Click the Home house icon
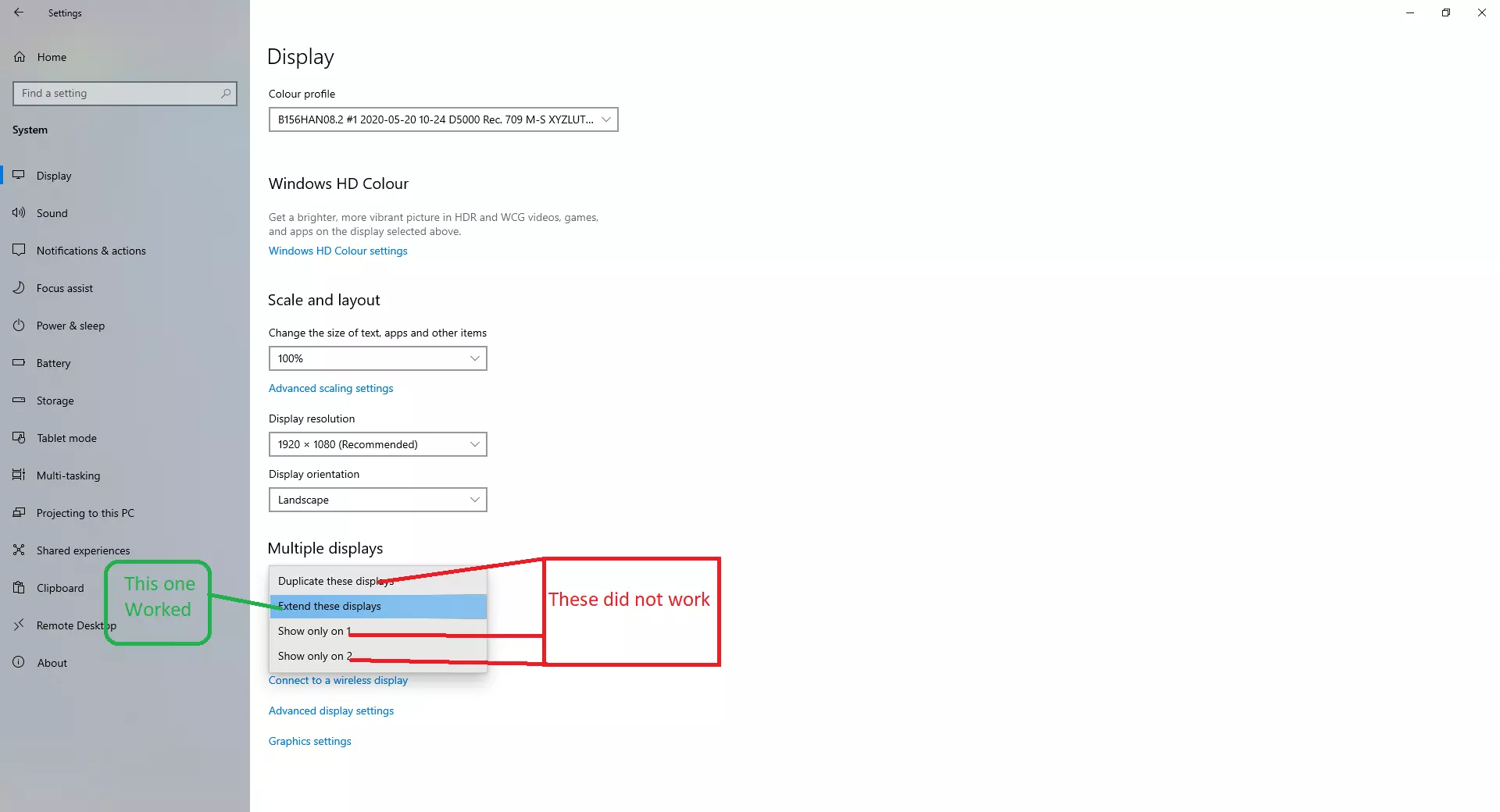The height and width of the screenshot is (812, 1500). 20,57
